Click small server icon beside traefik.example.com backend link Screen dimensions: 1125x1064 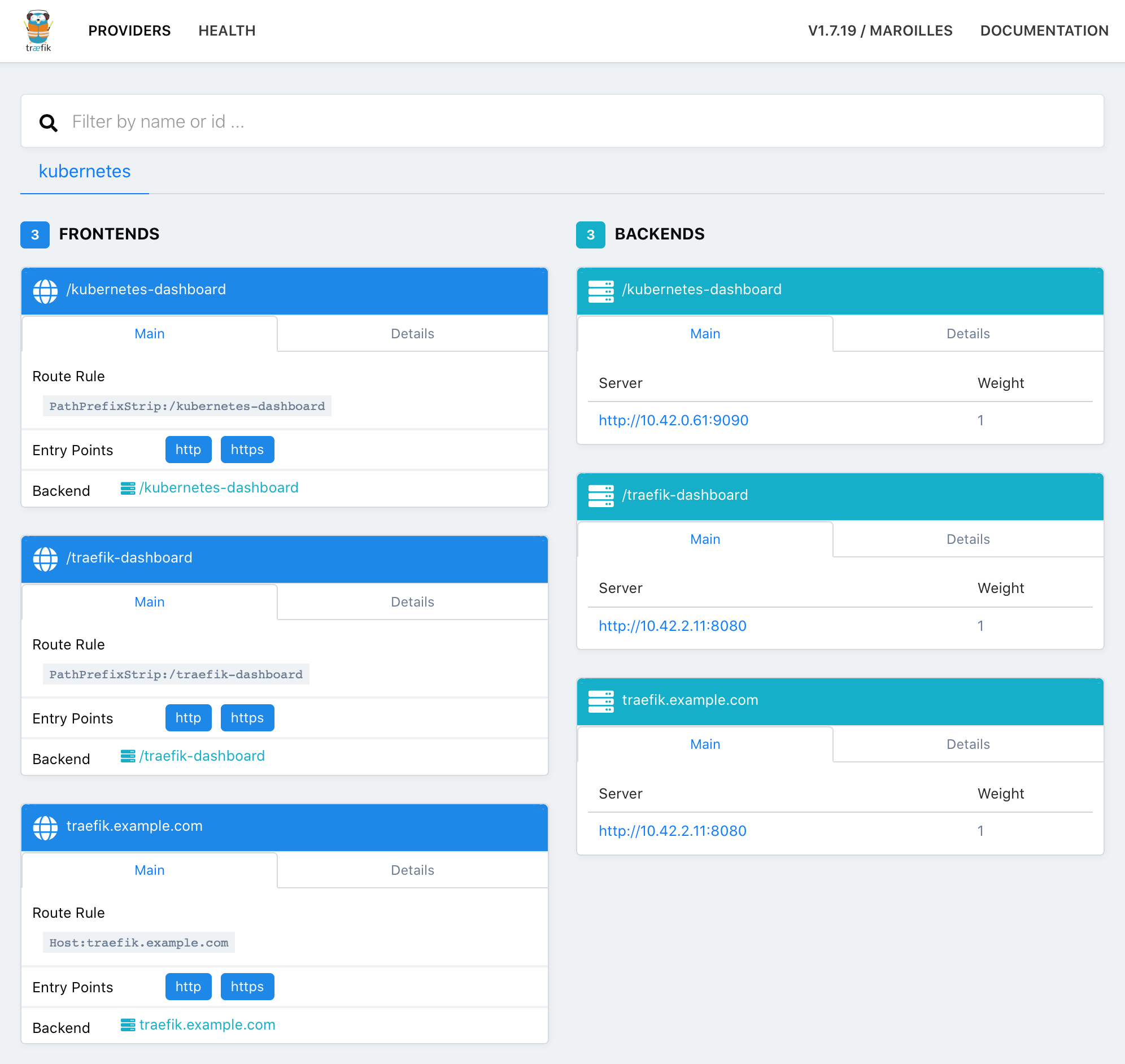128,1025
